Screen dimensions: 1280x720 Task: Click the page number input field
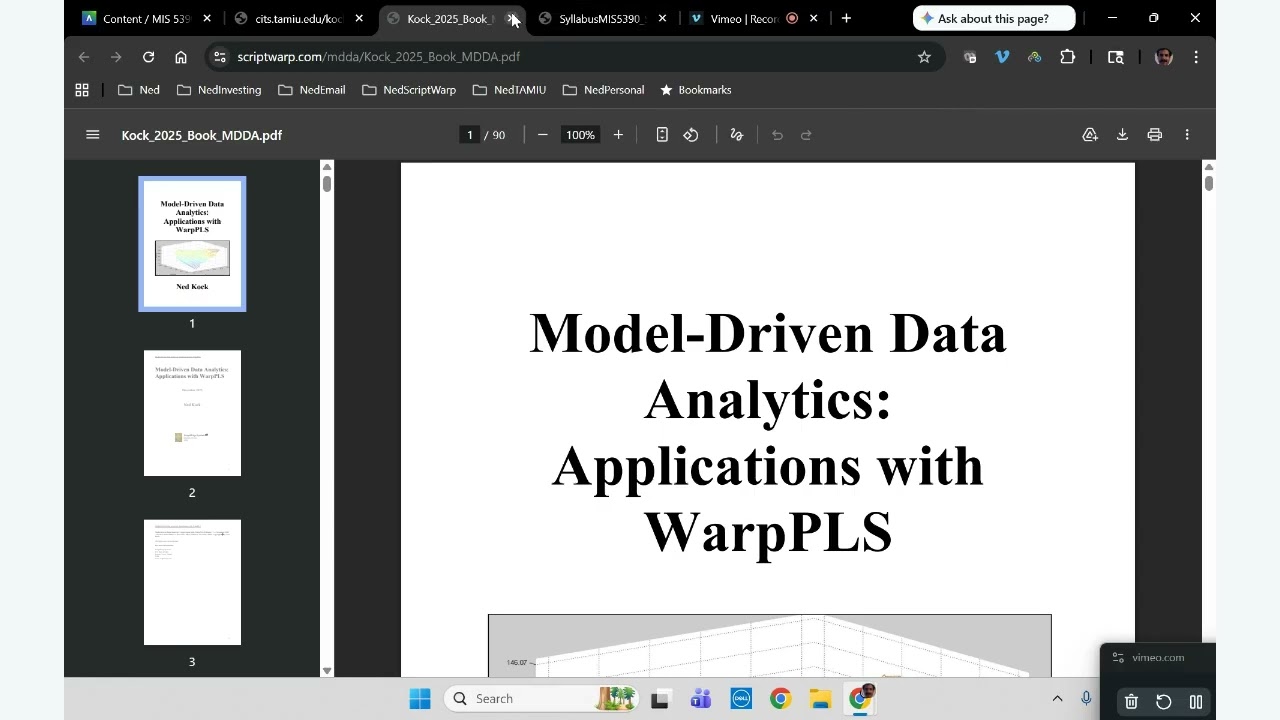(470, 135)
